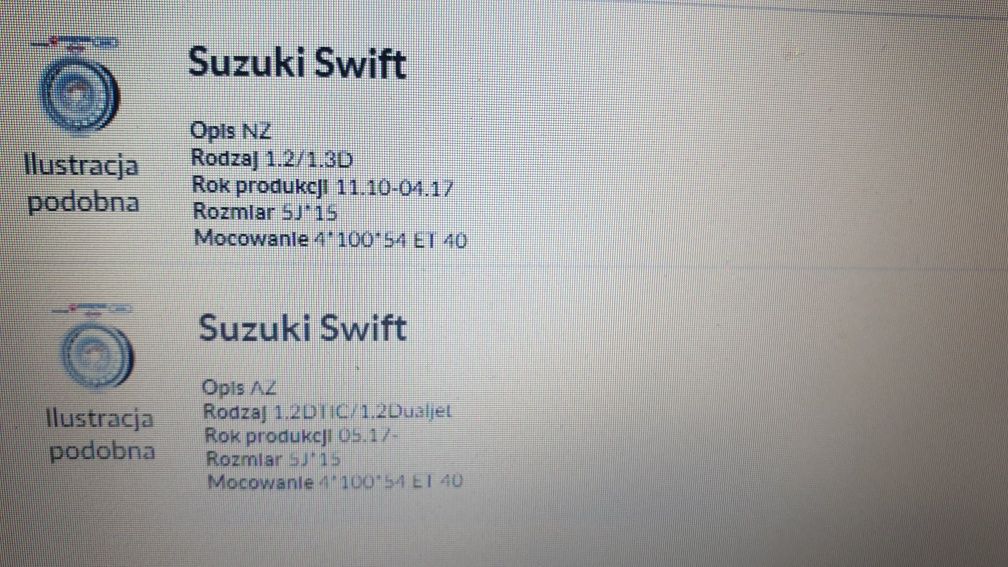Select 'Rok produkcji 11.10-04.17' text
The height and width of the screenshot is (567, 1008).
322,186
